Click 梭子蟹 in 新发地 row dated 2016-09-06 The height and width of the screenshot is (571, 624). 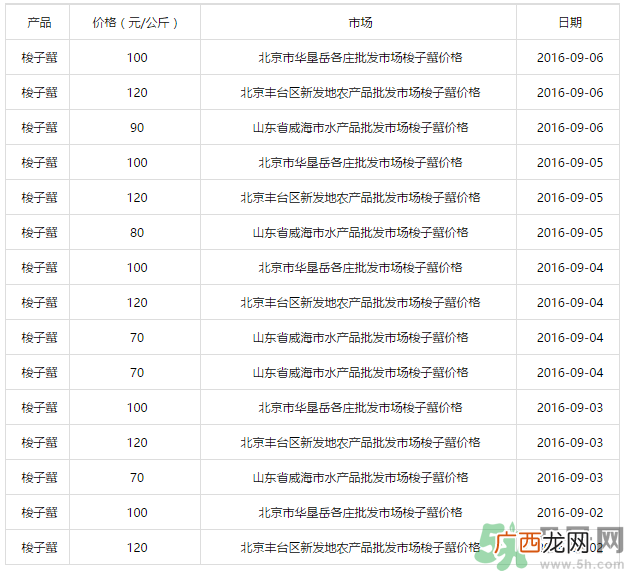tap(39, 93)
